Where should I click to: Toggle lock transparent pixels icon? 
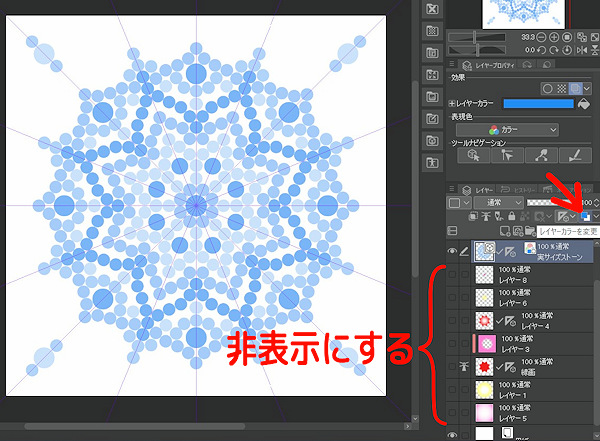click(525, 217)
